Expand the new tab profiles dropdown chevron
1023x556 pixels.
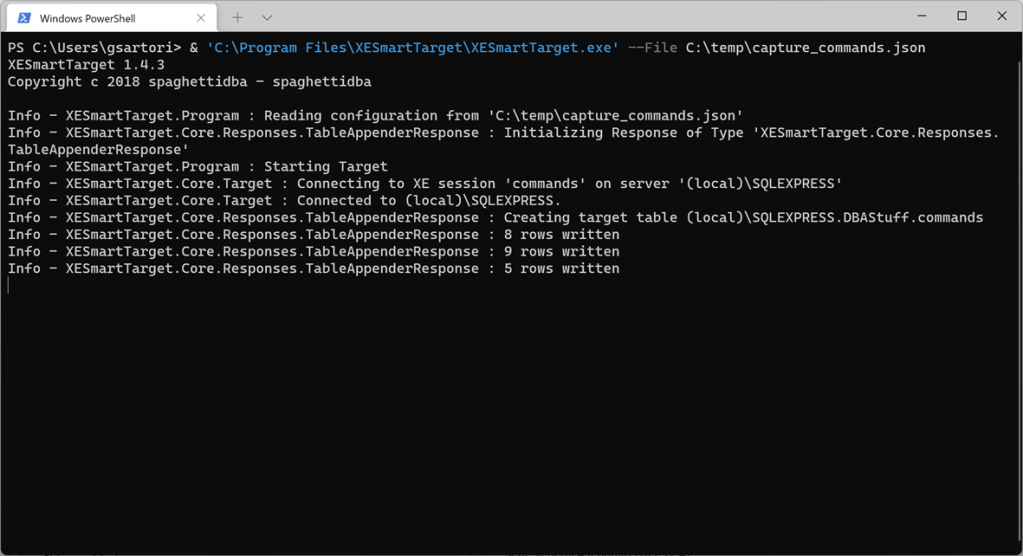tap(267, 17)
